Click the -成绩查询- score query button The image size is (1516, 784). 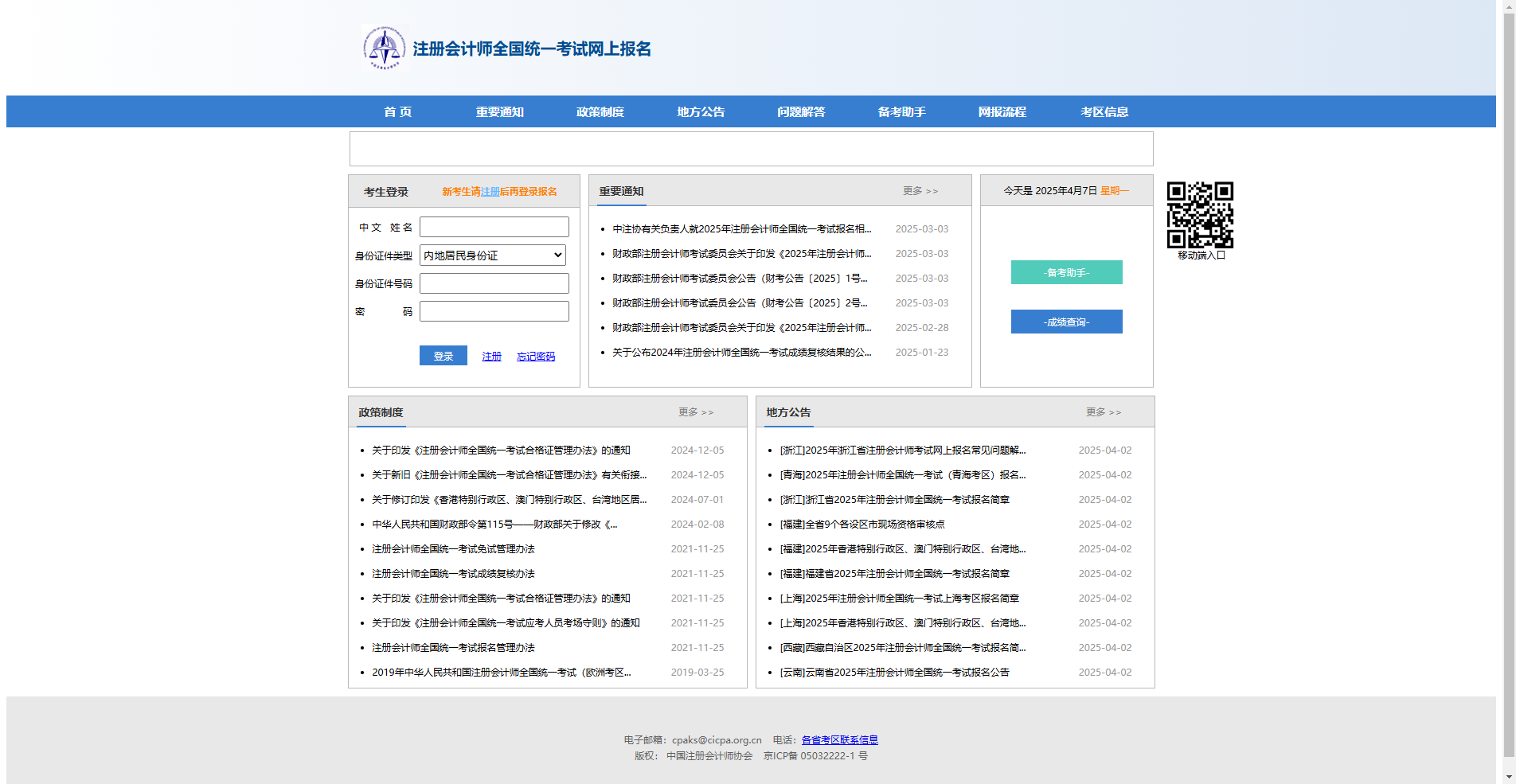point(1066,322)
